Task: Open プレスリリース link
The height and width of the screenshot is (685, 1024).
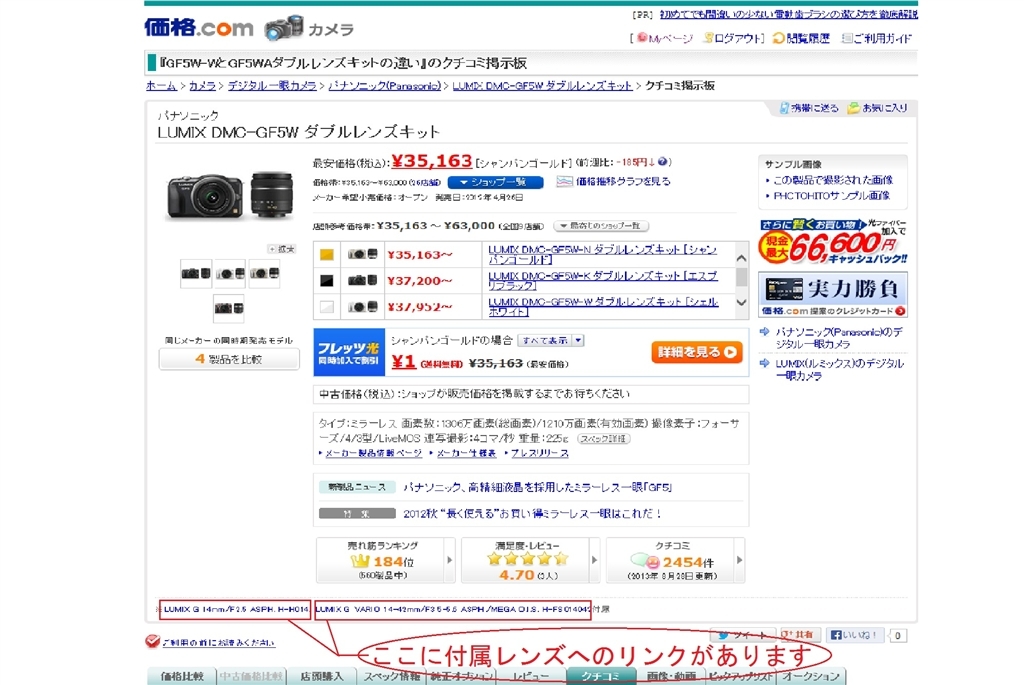Action: click(539, 453)
